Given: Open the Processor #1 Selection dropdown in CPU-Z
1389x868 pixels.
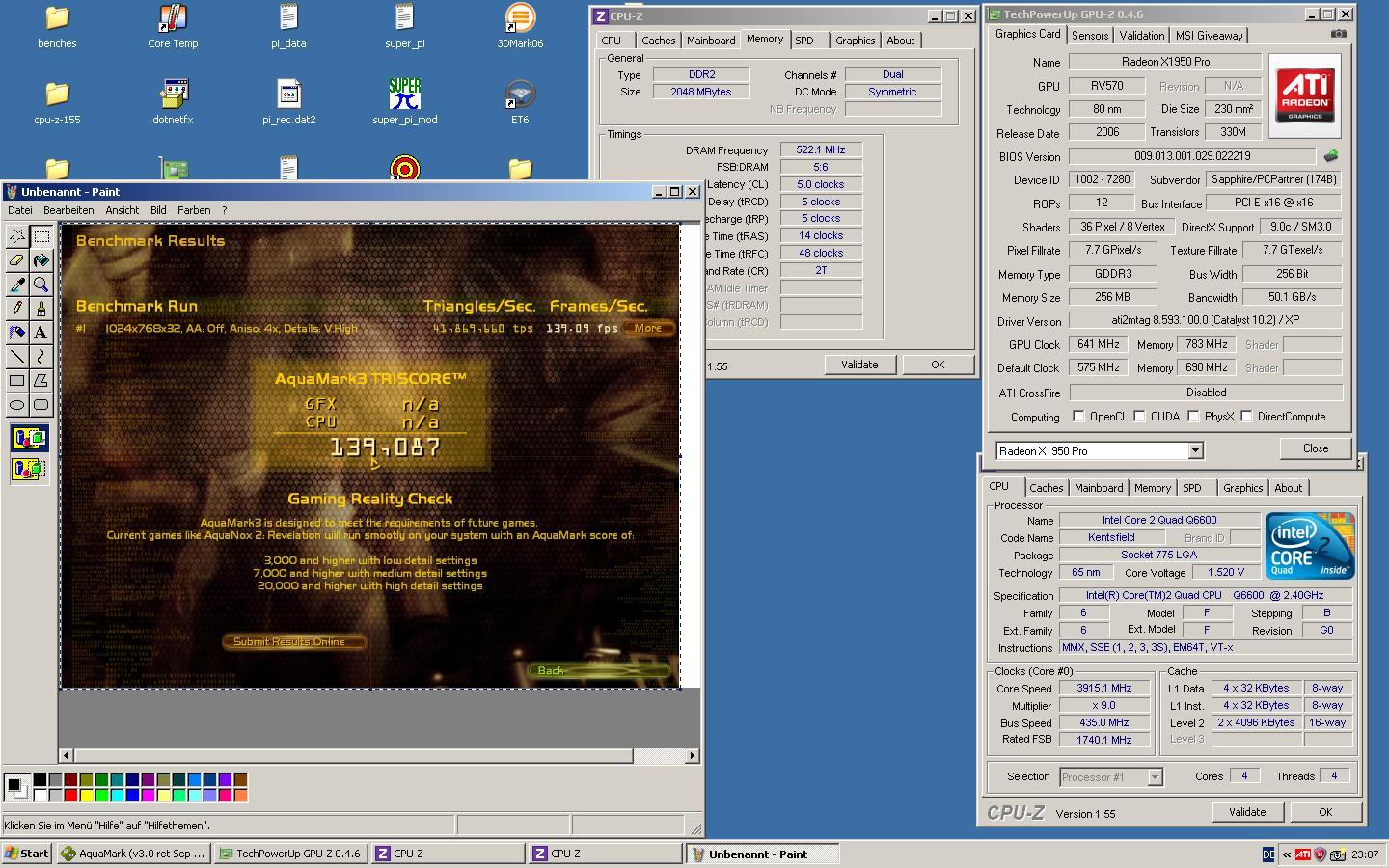Looking at the screenshot, I should click(1155, 777).
